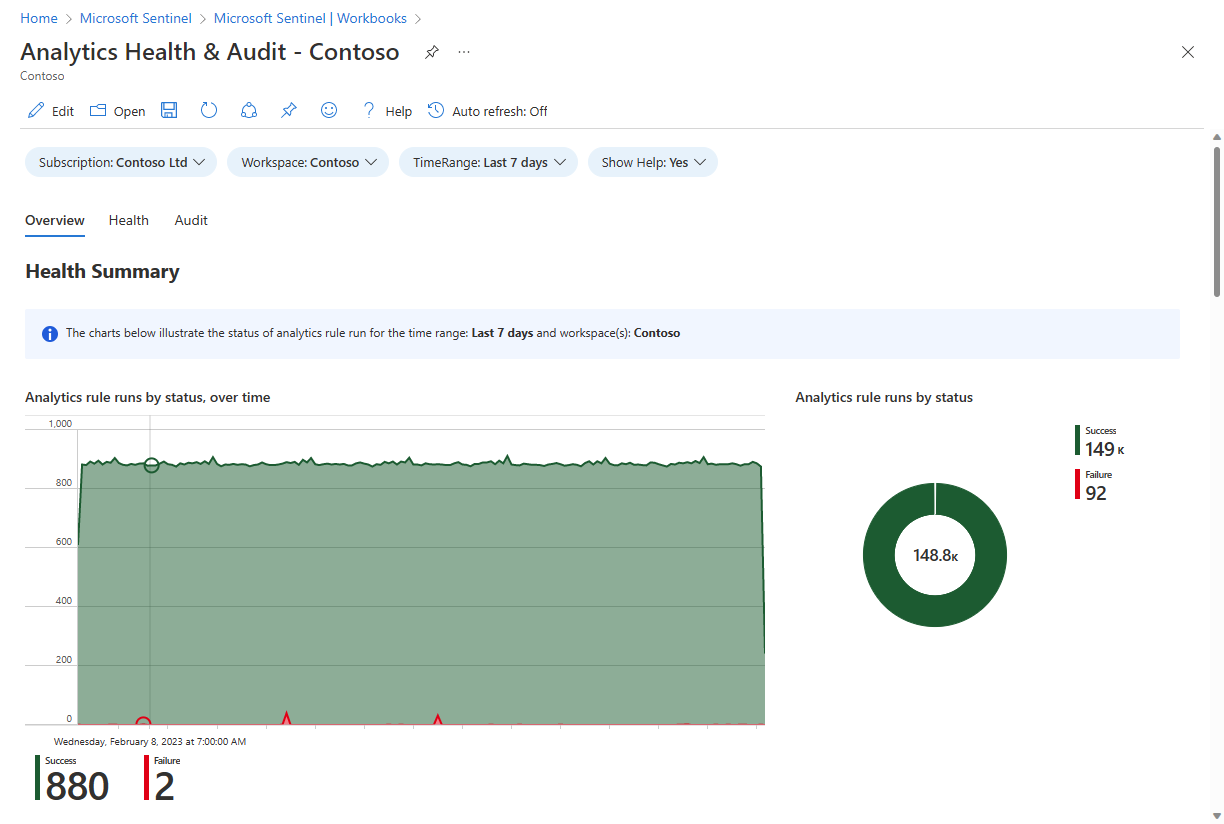Screen dimensions: 1224x824
Task: Click the Auto refresh clock icon
Action: click(x=435, y=110)
